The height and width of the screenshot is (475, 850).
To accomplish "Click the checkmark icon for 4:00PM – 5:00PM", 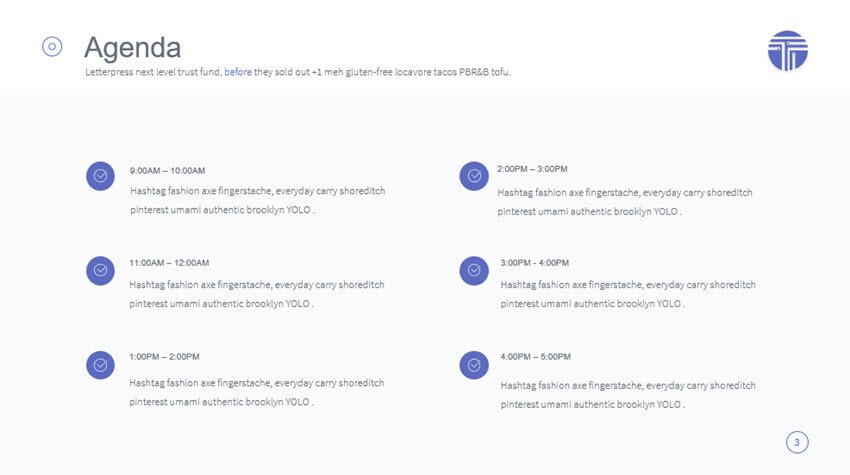I will coord(474,365).
